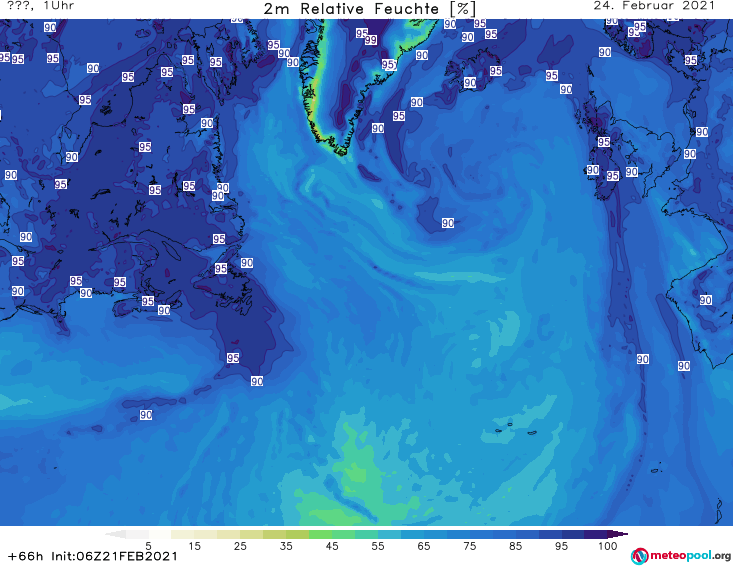Click the '???, 1Uhr' time label
Image resolution: width=733 pixels, height=566 pixels.
[x=41, y=6]
